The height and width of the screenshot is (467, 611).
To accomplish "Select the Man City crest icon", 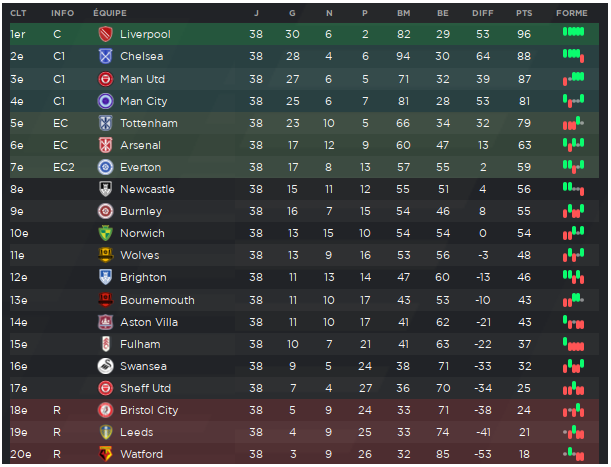I will (x=105, y=101).
